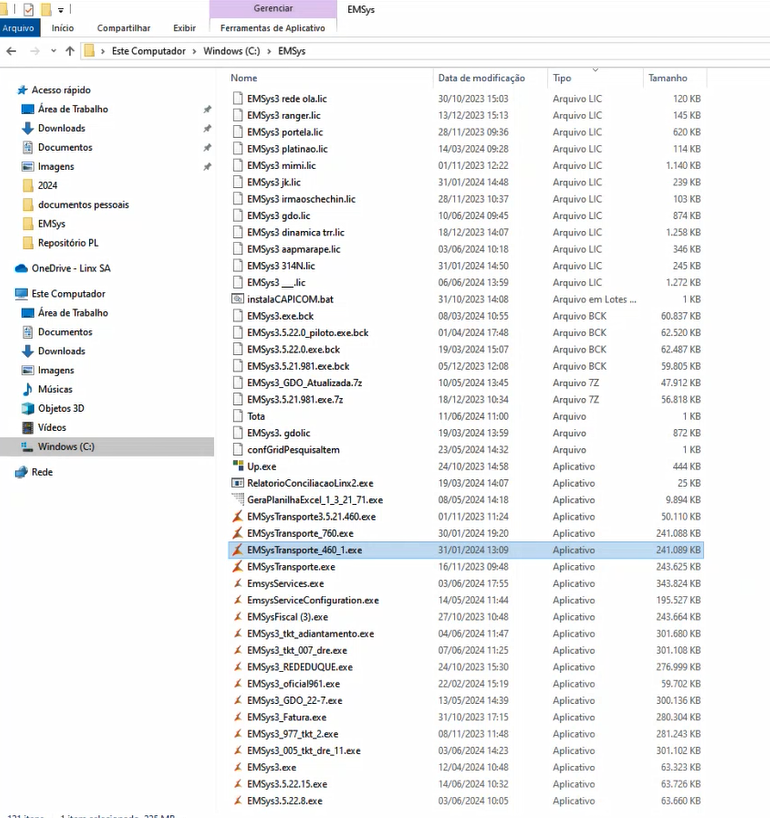This screenshot has width=770, height=818.
Task: Select EMSys3.exe.bck backup file
Action: pos(280,316)
